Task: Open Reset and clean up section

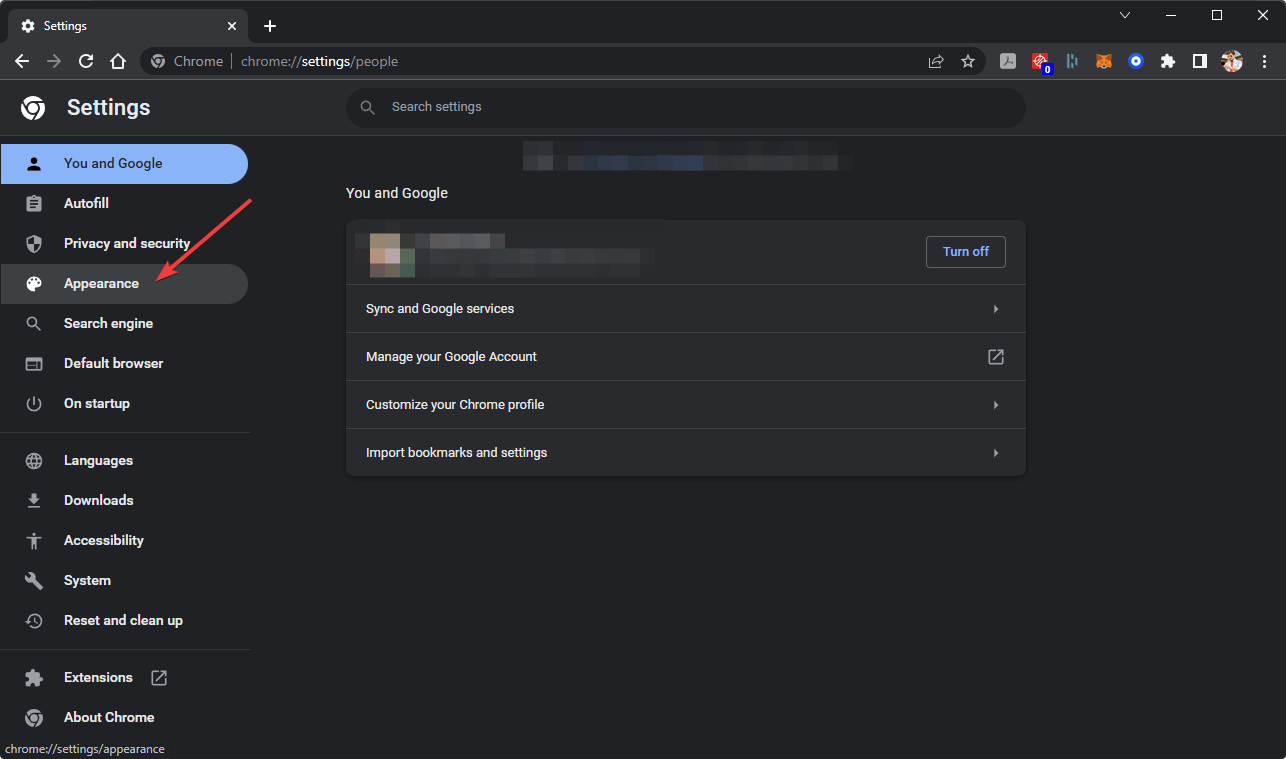Action: (x=124, y=621)
